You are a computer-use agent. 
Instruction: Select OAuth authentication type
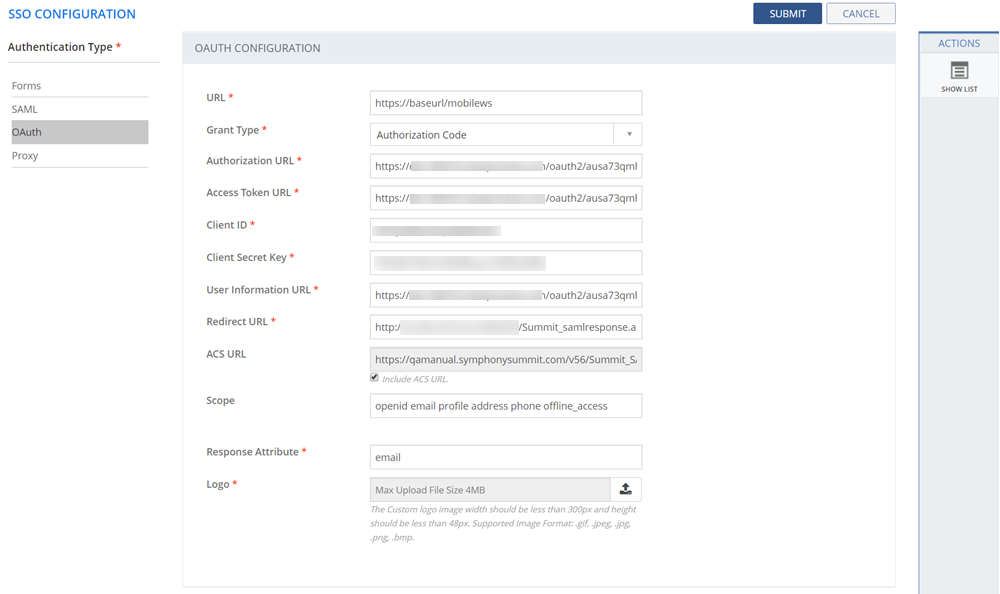(27, 132)
